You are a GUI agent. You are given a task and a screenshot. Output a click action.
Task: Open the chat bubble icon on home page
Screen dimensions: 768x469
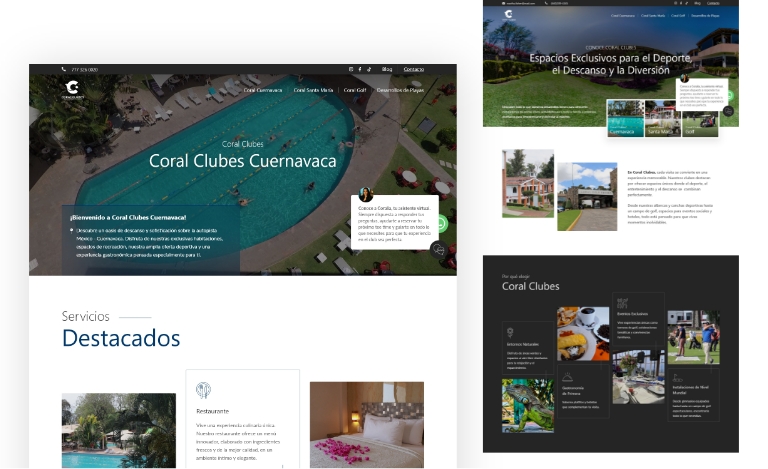point(728,111)
